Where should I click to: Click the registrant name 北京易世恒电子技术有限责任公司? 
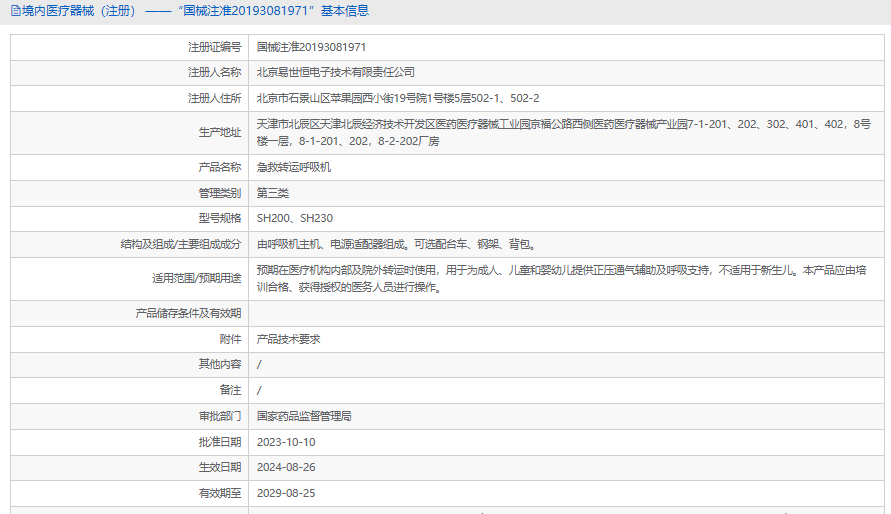tap(336, 72)
